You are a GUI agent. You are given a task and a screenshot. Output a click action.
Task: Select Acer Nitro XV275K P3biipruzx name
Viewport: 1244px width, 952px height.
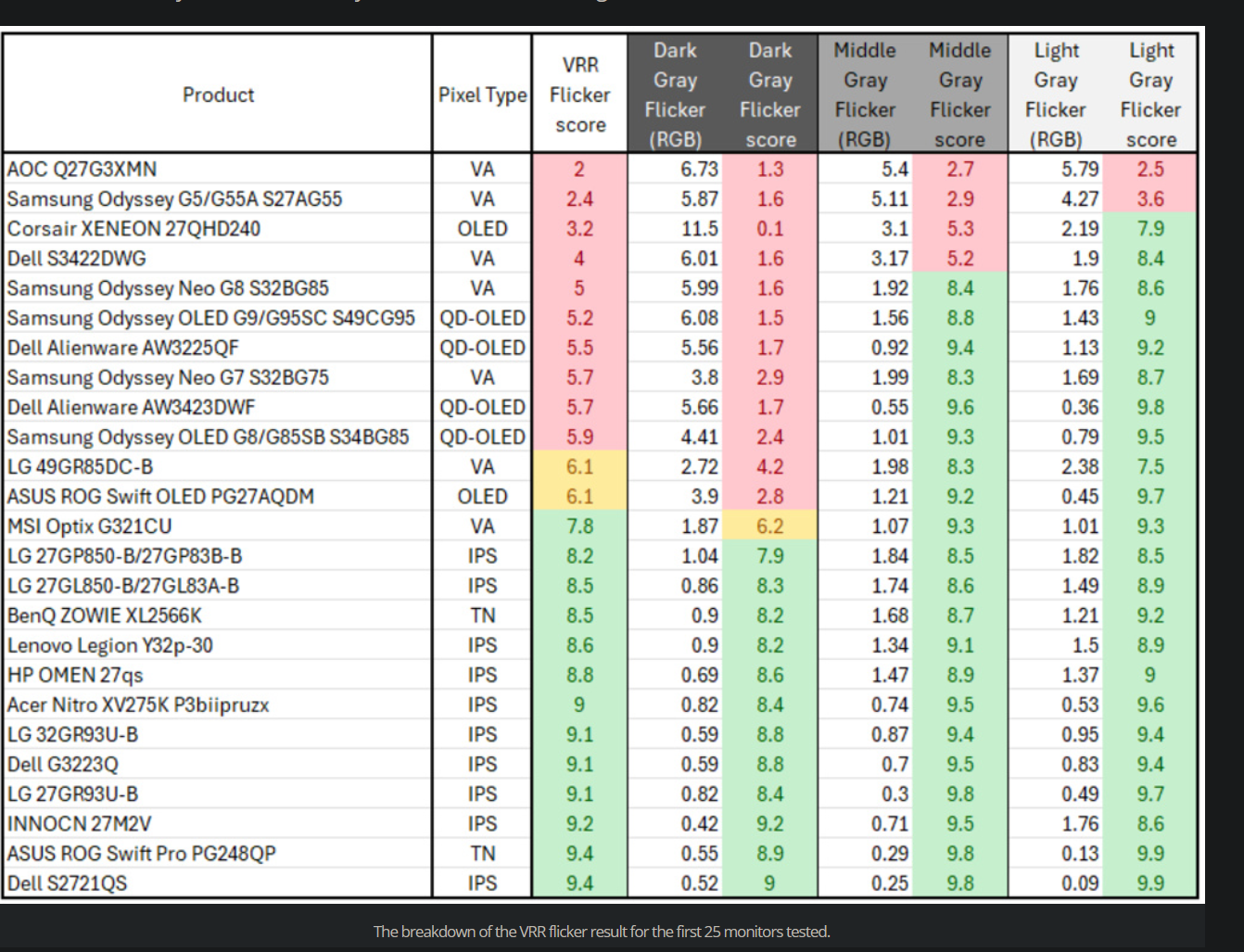click(138, 704)
